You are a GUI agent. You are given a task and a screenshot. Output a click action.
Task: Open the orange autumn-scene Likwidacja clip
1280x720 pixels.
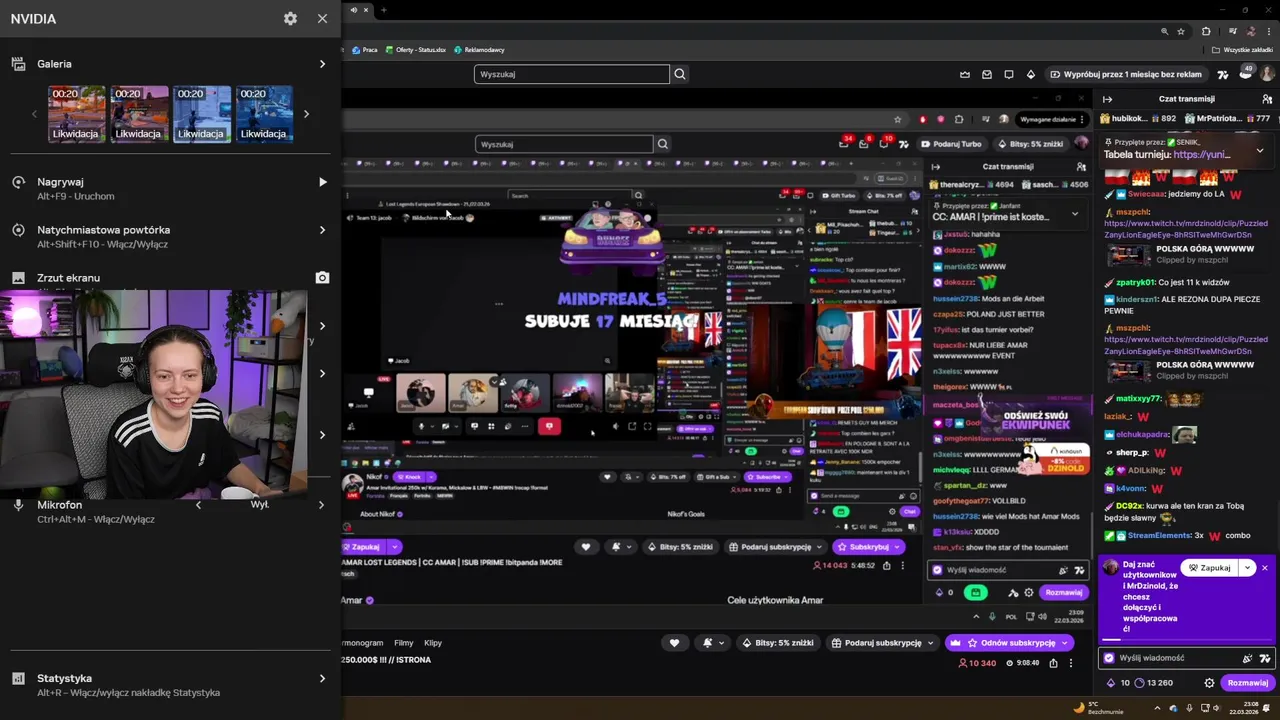pyautogui.click(x=77, y=114)
